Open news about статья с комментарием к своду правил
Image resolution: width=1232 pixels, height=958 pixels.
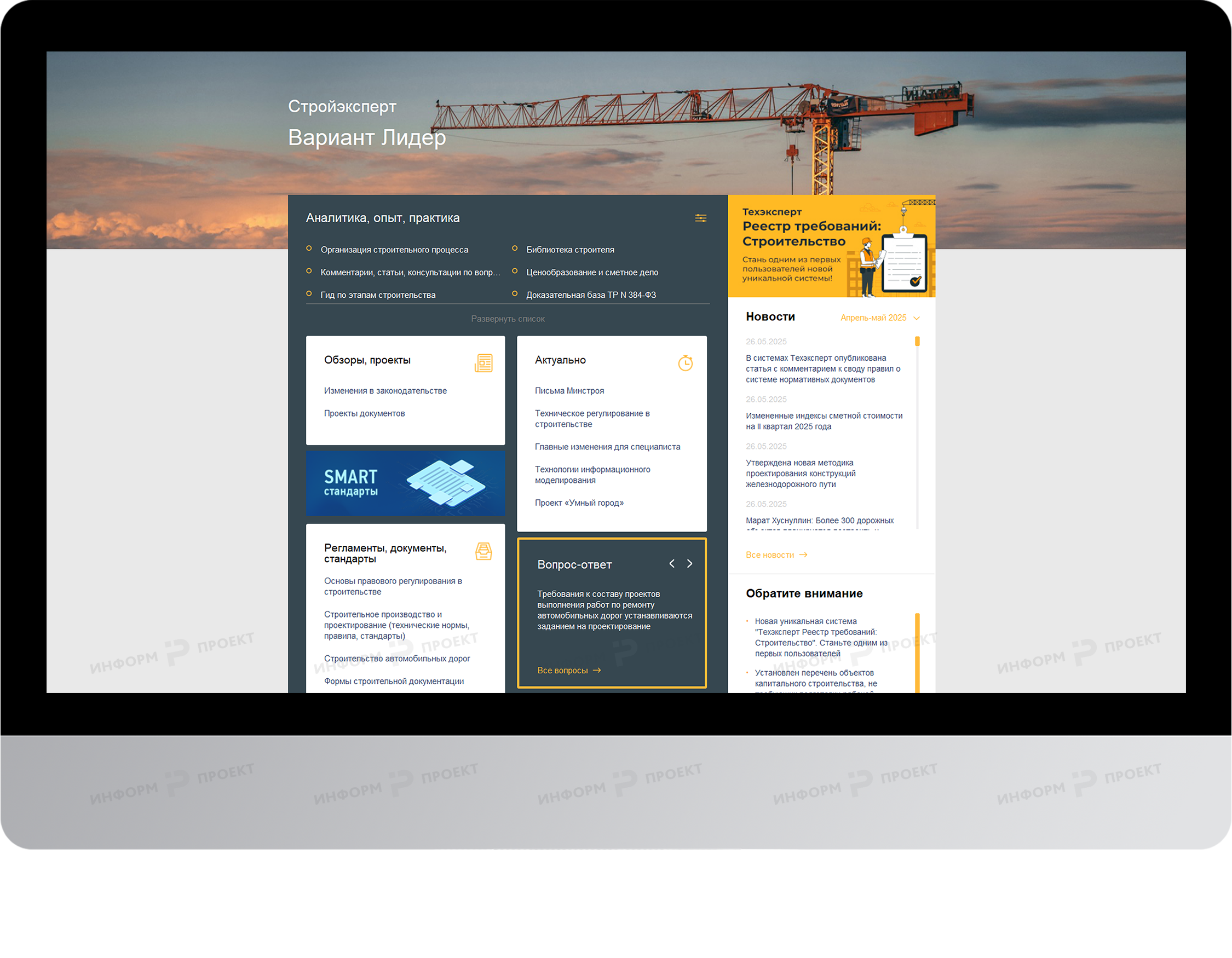(x=823, y=369)
